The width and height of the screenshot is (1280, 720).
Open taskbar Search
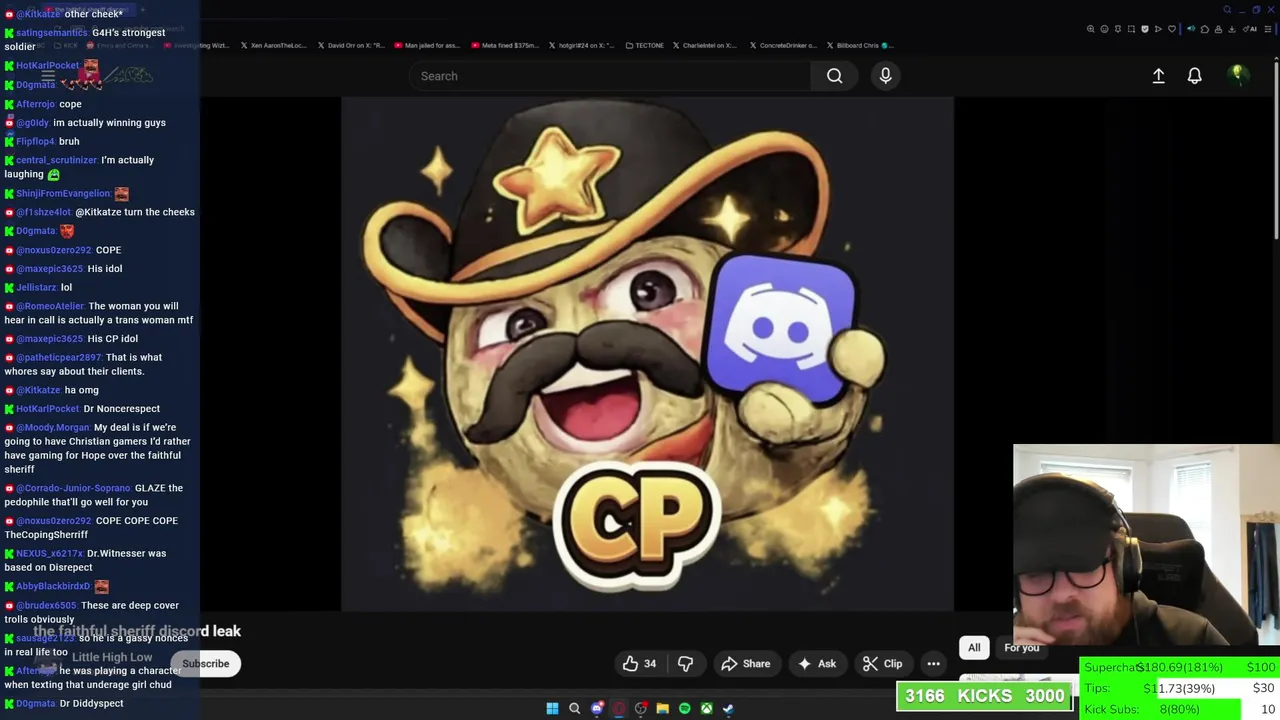574,709
